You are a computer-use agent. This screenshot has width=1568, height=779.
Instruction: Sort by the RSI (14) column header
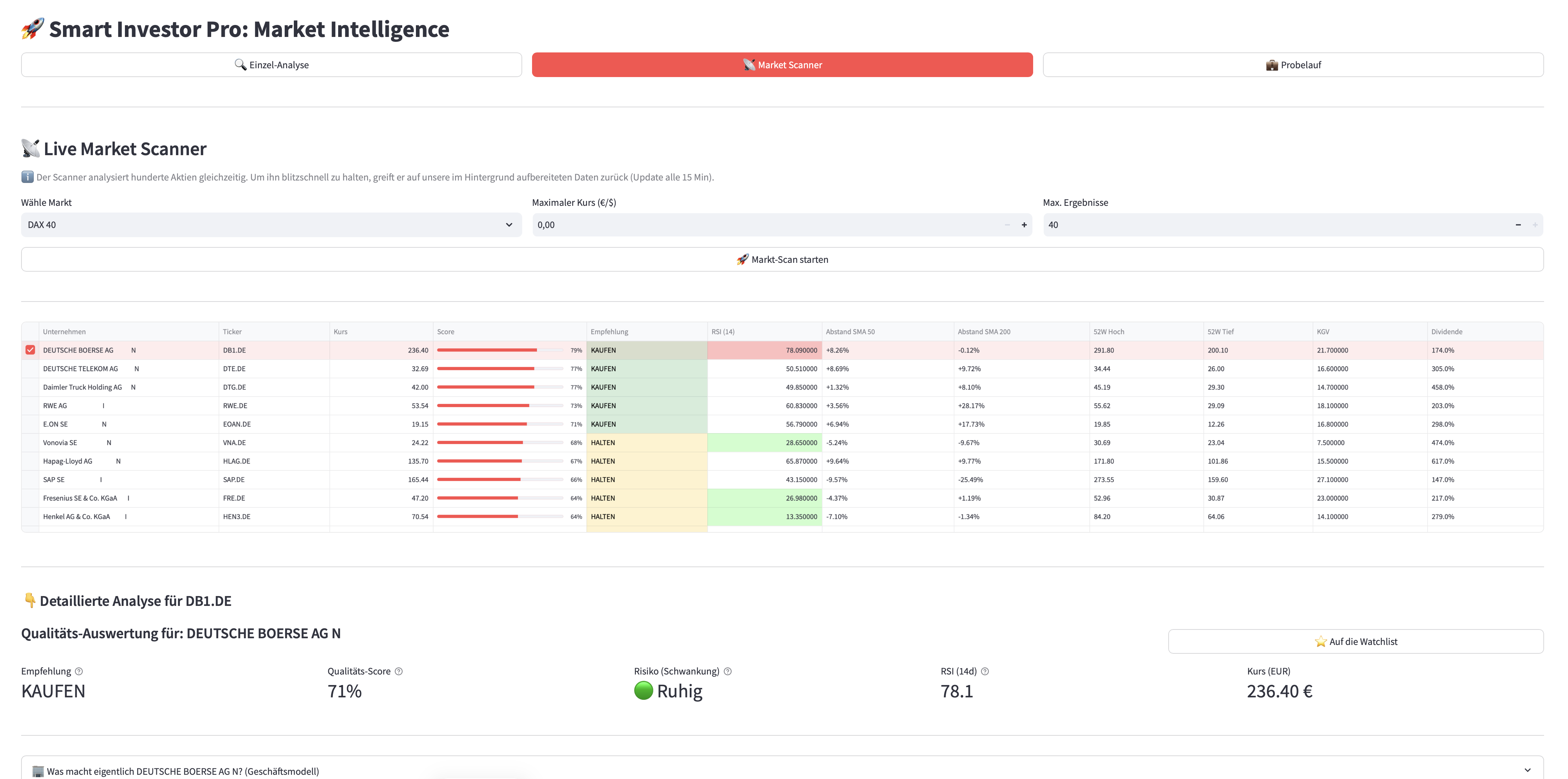coord(765,332)
